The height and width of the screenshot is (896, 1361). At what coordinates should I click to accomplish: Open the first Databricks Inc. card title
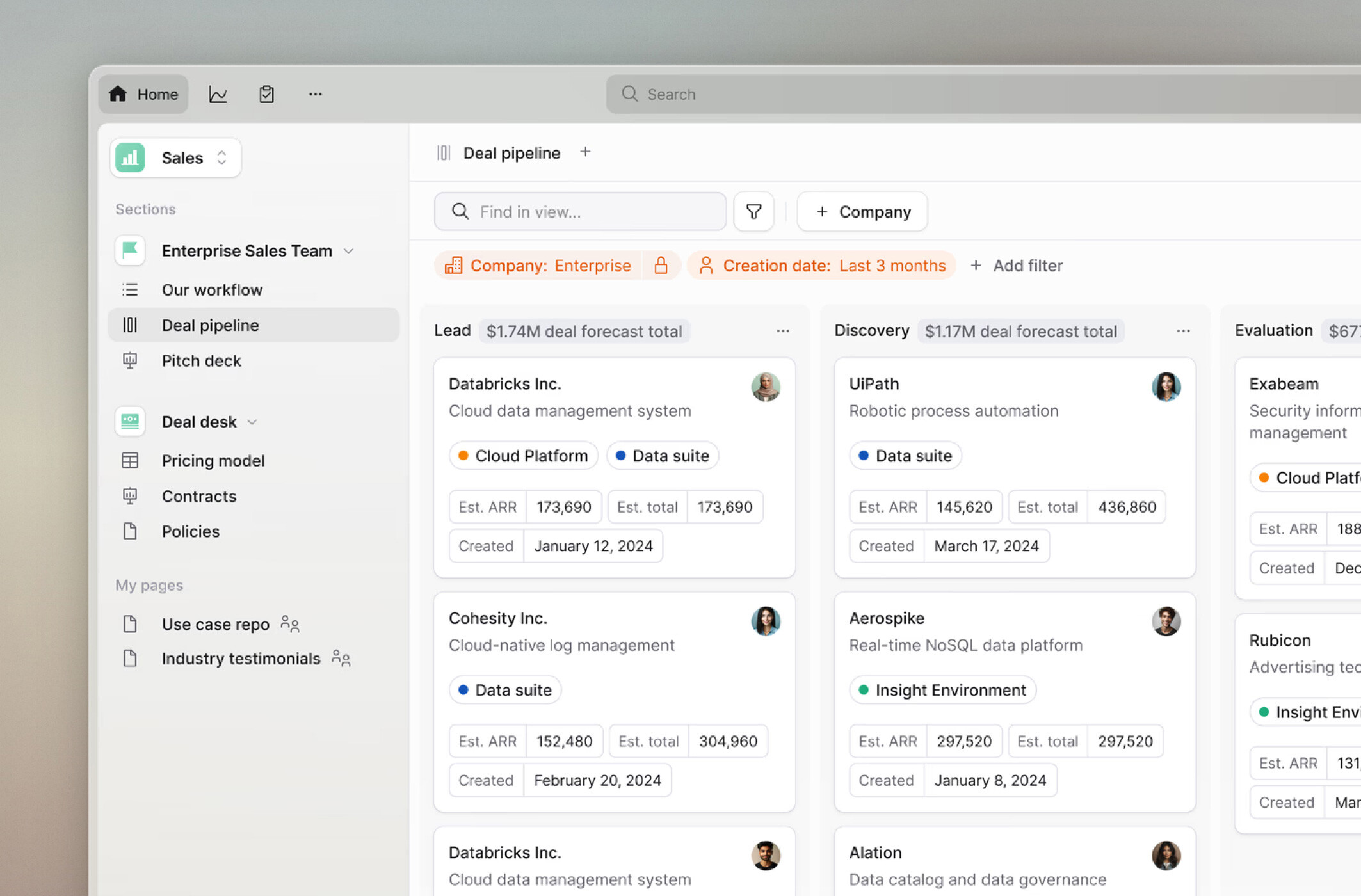[x=505, y=384]
